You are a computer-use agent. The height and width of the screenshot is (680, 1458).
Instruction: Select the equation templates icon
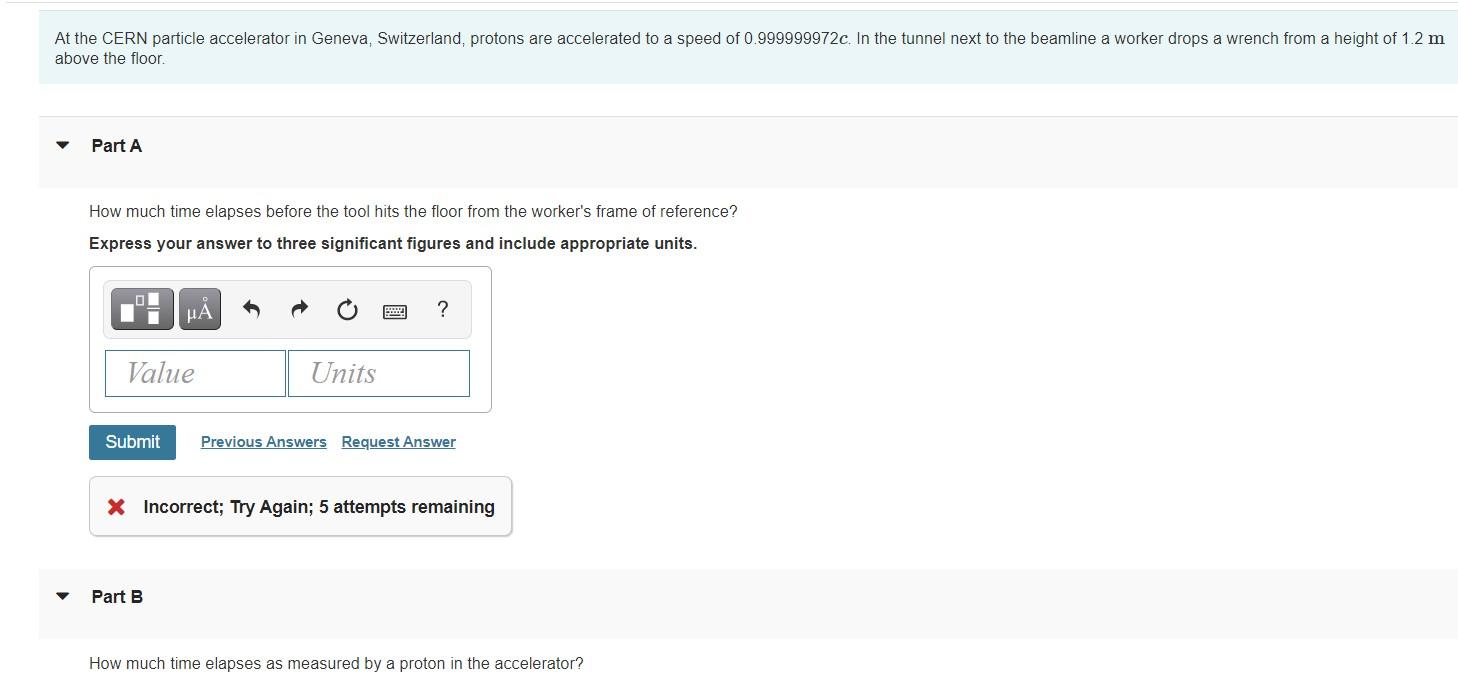click(x=141, y=309)
